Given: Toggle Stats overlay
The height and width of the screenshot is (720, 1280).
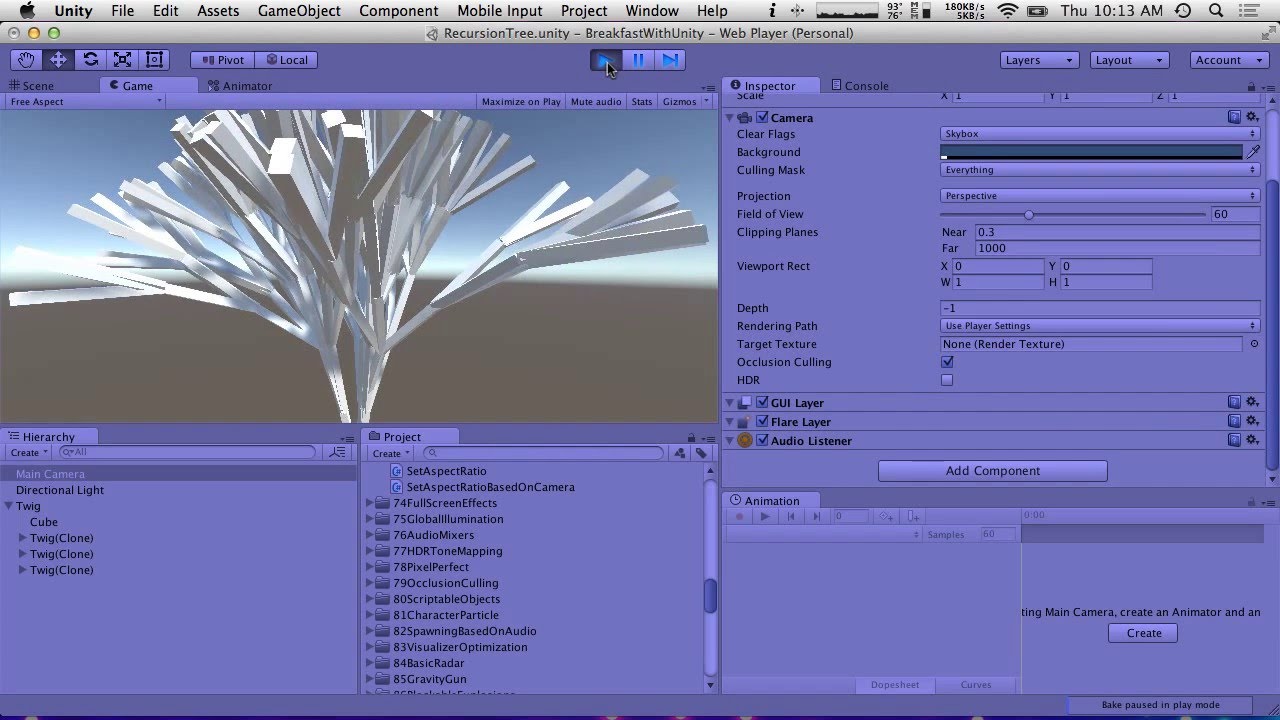Looking at the screenshot, I should pyautogui.click(x=642, y=102).
